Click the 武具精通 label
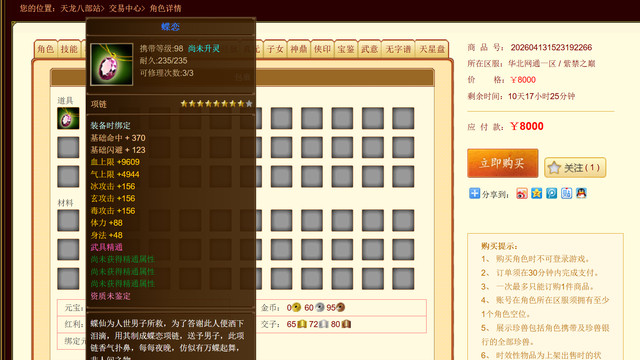 (107, 247)
